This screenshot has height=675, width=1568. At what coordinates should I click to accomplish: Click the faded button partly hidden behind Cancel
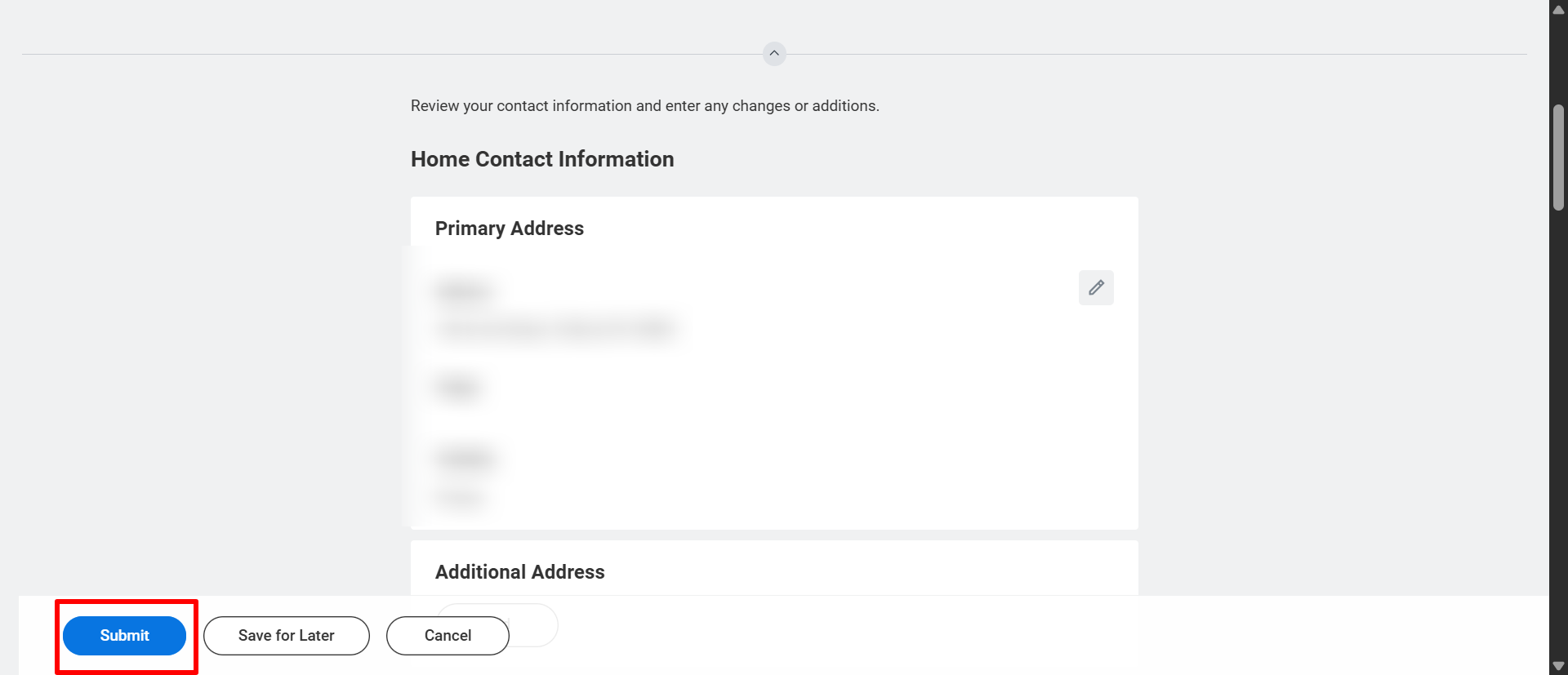534,625
